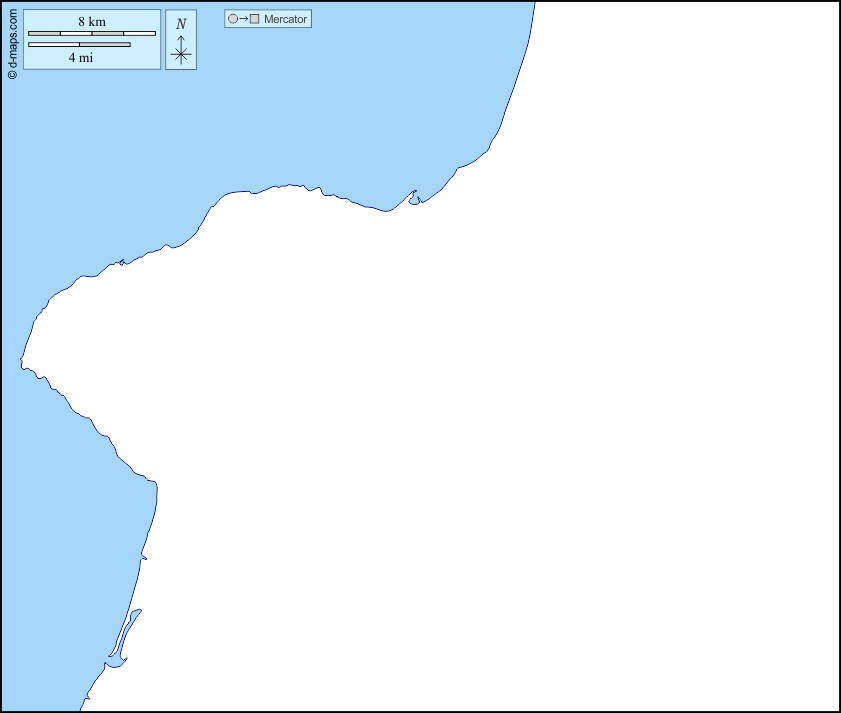This screenshot has height=713, width=841.
Task: Click the kilometer scale bar
Action: [x=92, y=33]
